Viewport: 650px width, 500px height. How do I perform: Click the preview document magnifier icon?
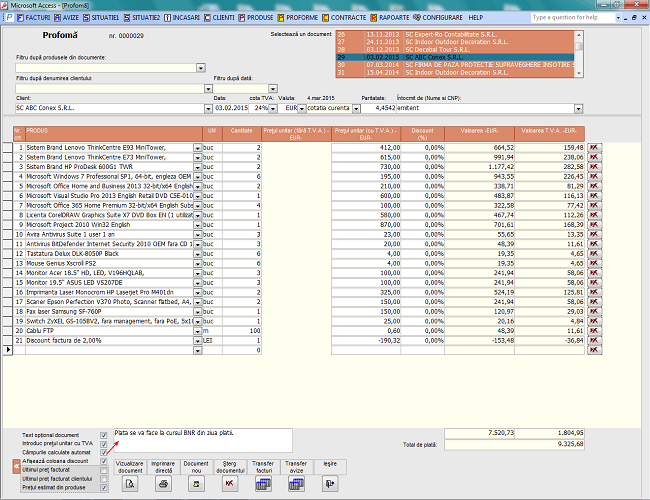(130, 484)
